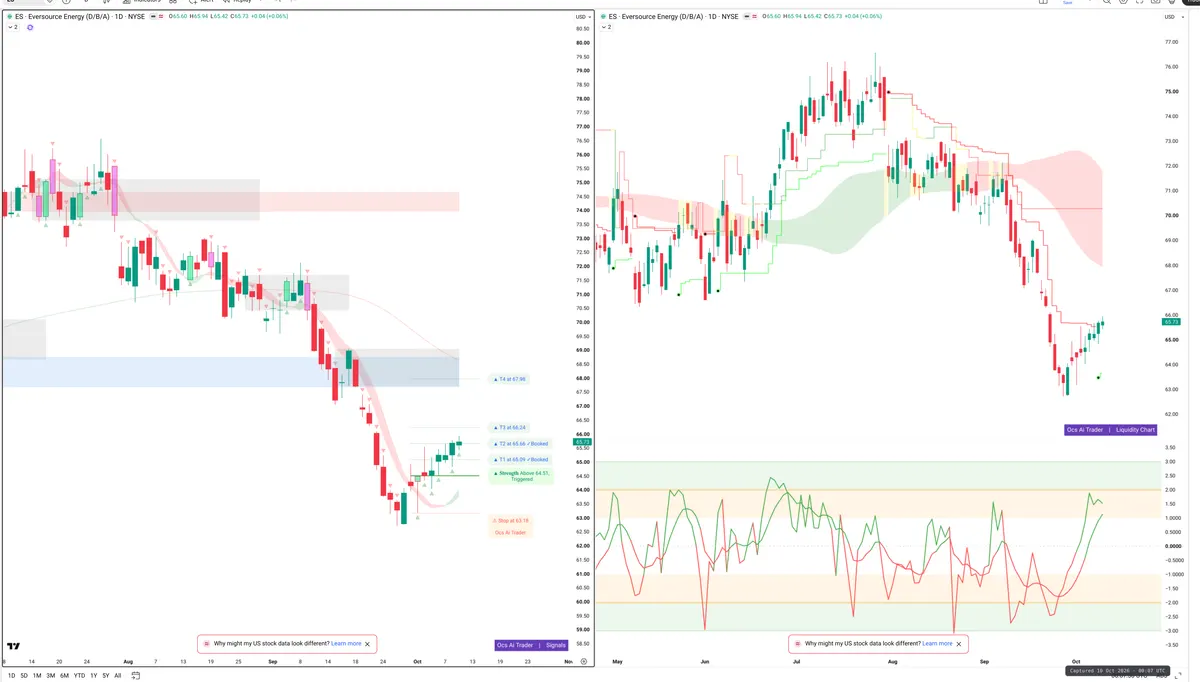Click the TradingView logo on left chart
The width and height of the screenshot is (1200, 682).
[x=14, y=648]
